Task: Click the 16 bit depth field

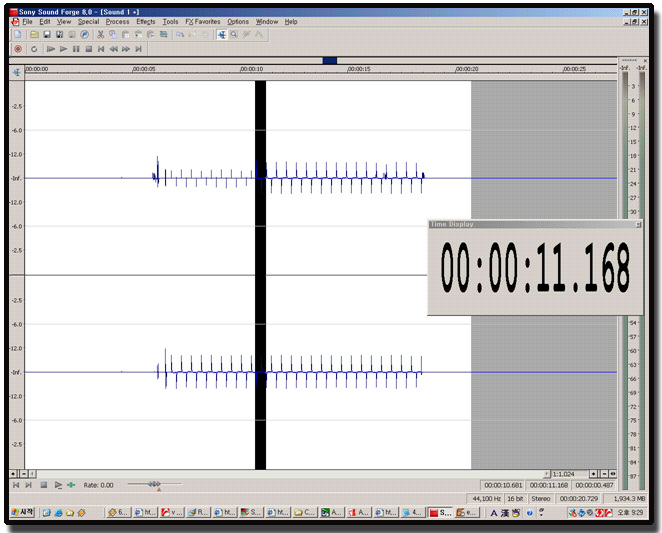Action: click(515, 499)
